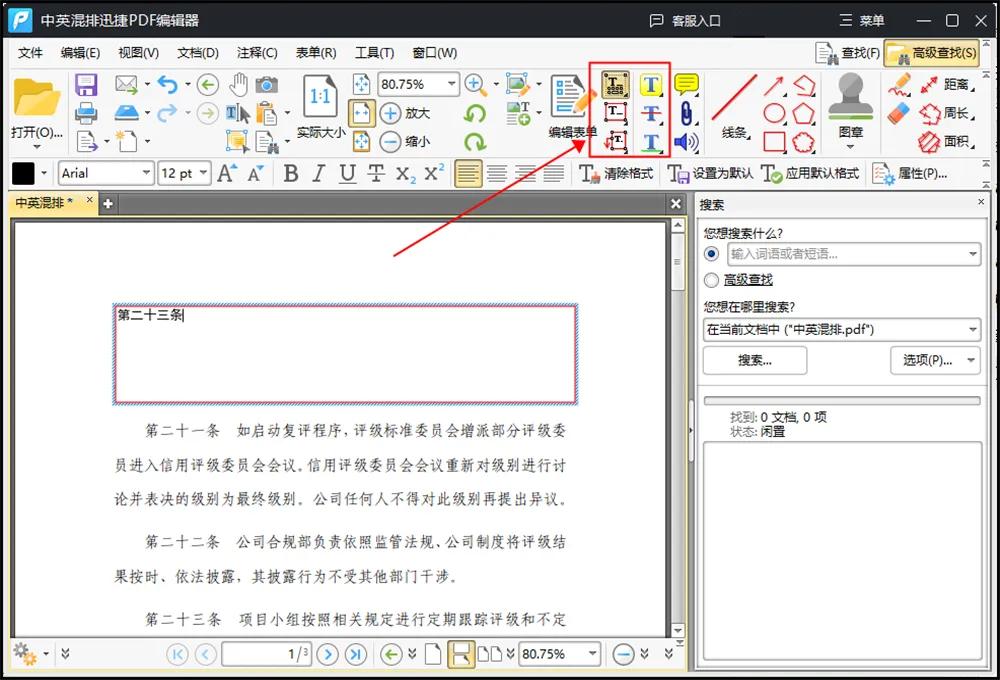Click the Save floppy disk icon
The image size is (1000, 680).
coord(87,85)
